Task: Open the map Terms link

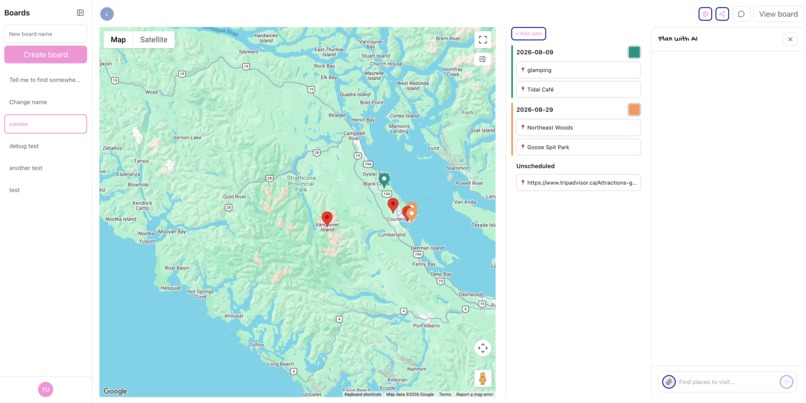Action: pos(445,394)
